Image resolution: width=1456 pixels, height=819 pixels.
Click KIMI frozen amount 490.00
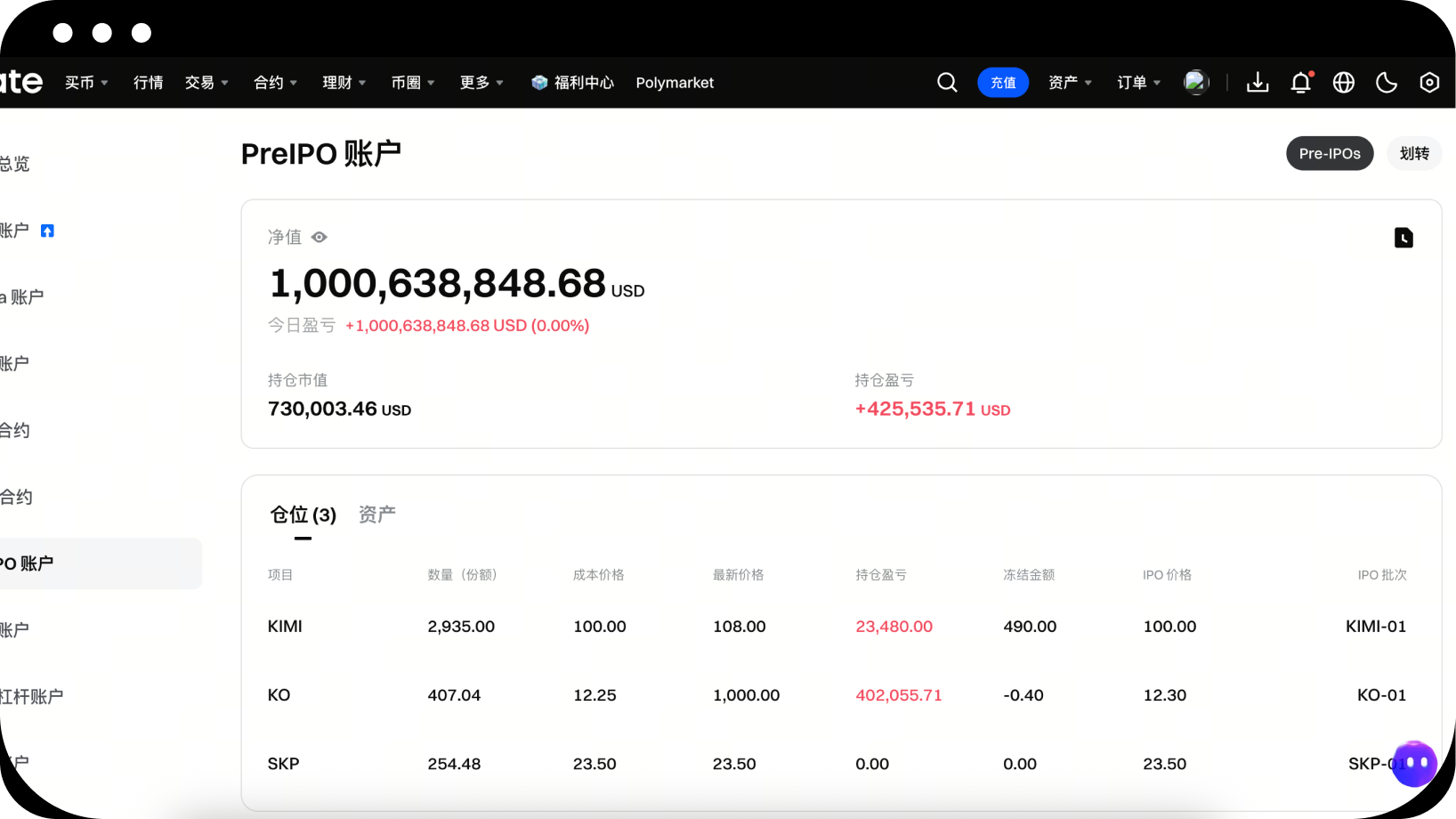[x=1030, y=627]
